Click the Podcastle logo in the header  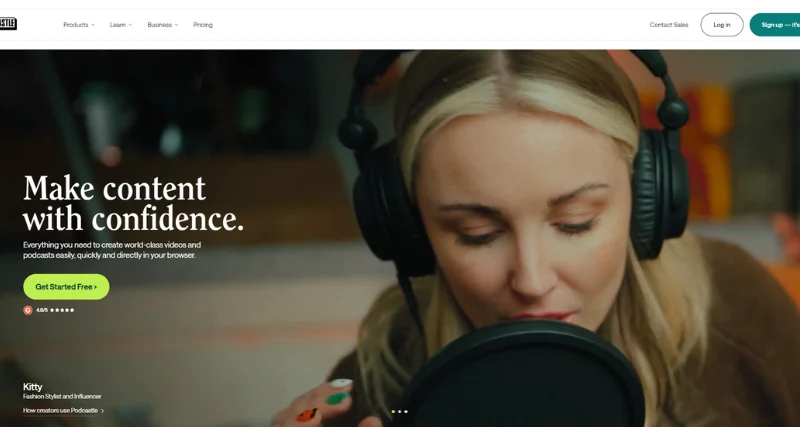tap(8, 24)
